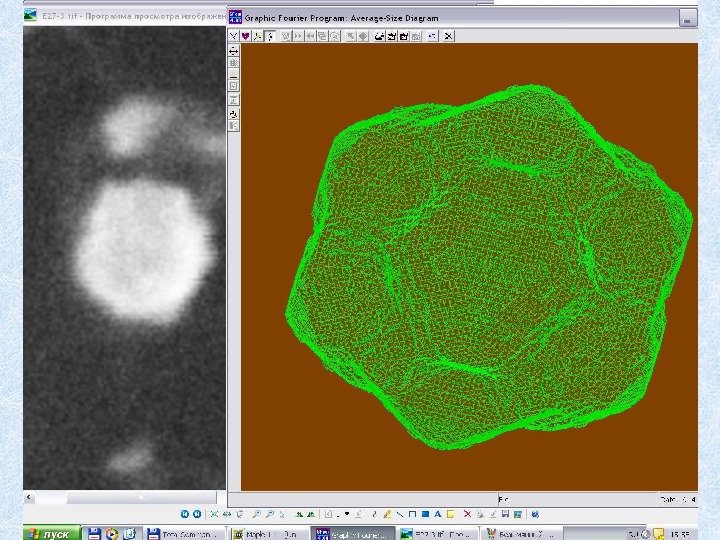Screen dimensions: 720x540
Task: Click the green mesh 3D model
Action: point(489,266)
